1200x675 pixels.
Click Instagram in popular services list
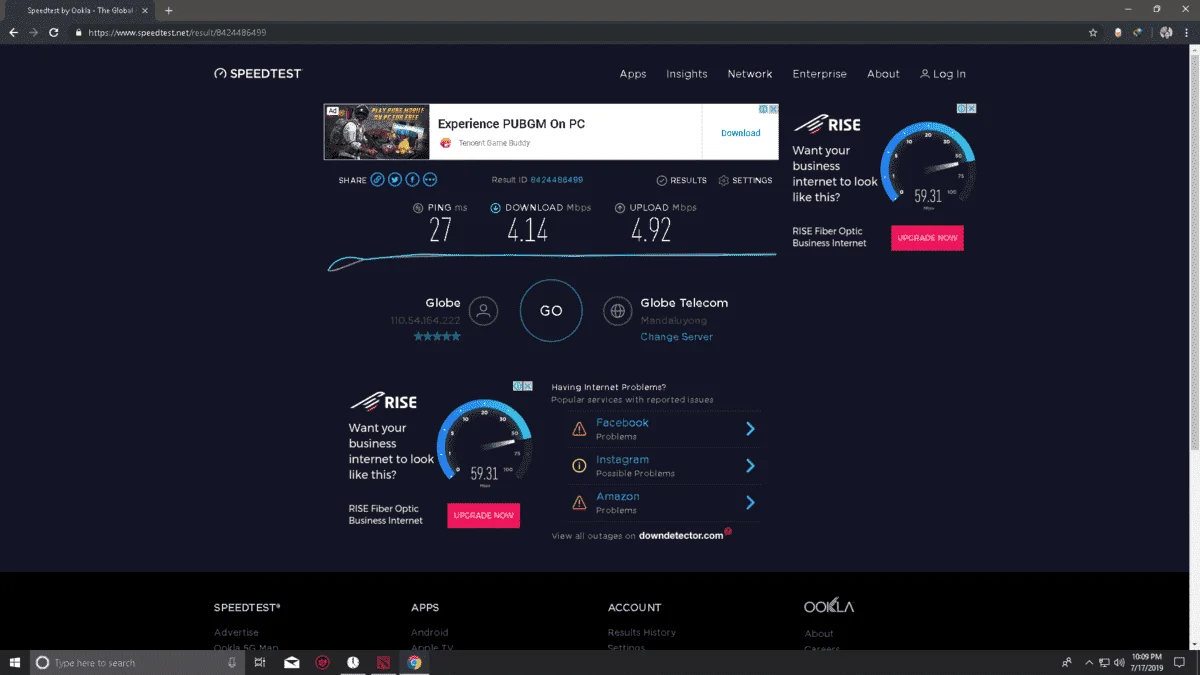(x=622, y=460)
